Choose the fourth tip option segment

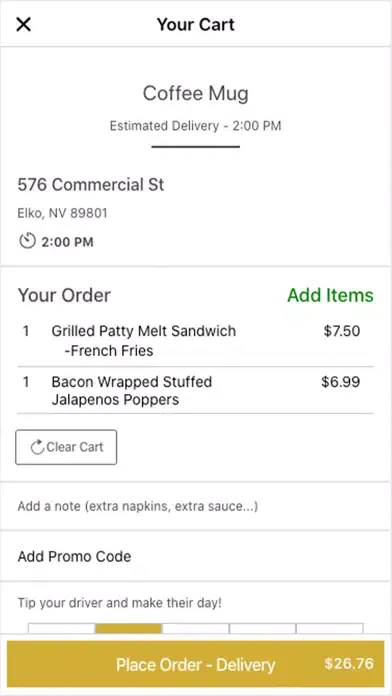click(x=263, y=629)
